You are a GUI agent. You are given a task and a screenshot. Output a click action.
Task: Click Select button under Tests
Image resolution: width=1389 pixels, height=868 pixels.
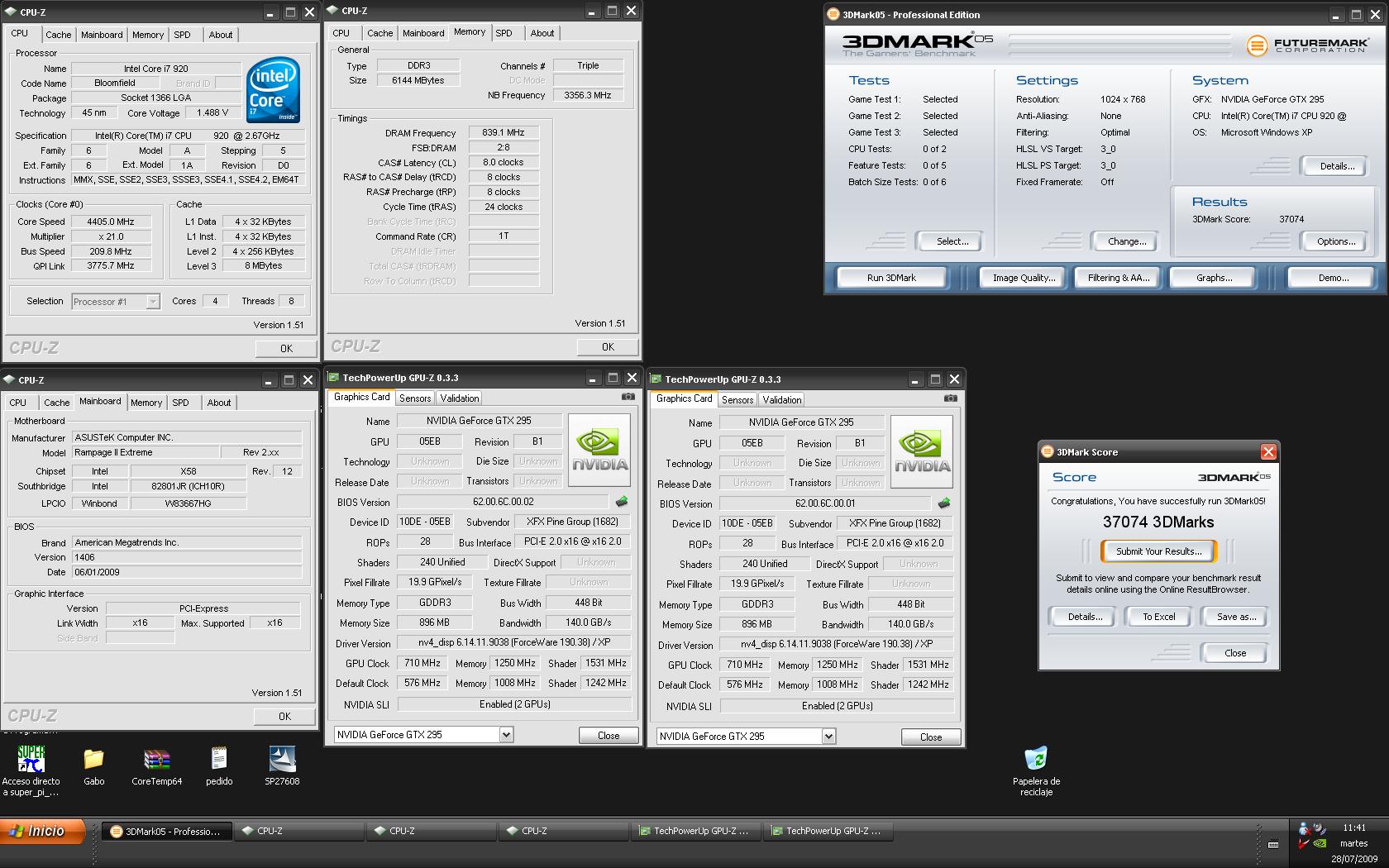click(952, 241)
